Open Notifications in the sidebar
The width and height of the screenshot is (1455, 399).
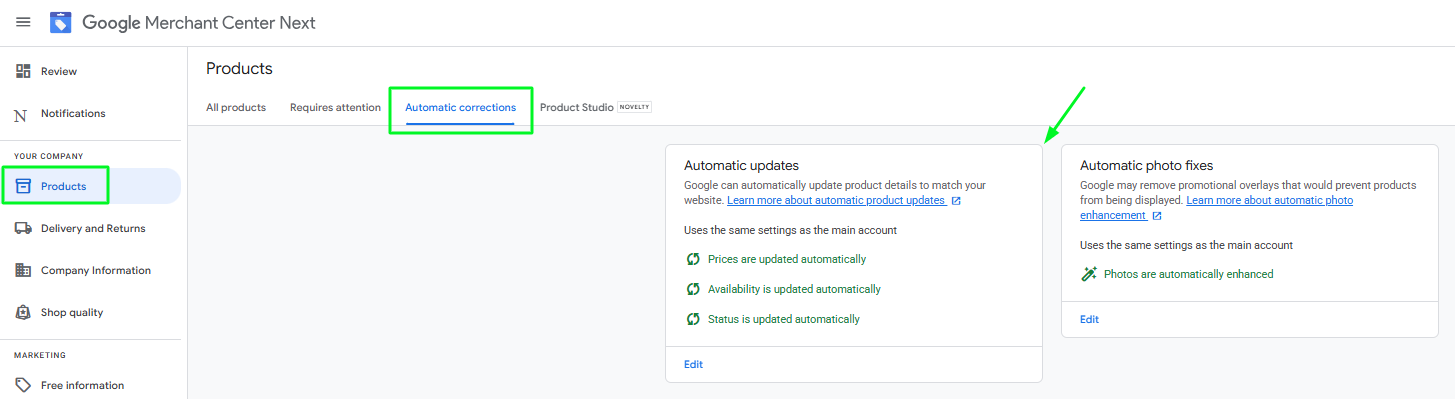73,113
